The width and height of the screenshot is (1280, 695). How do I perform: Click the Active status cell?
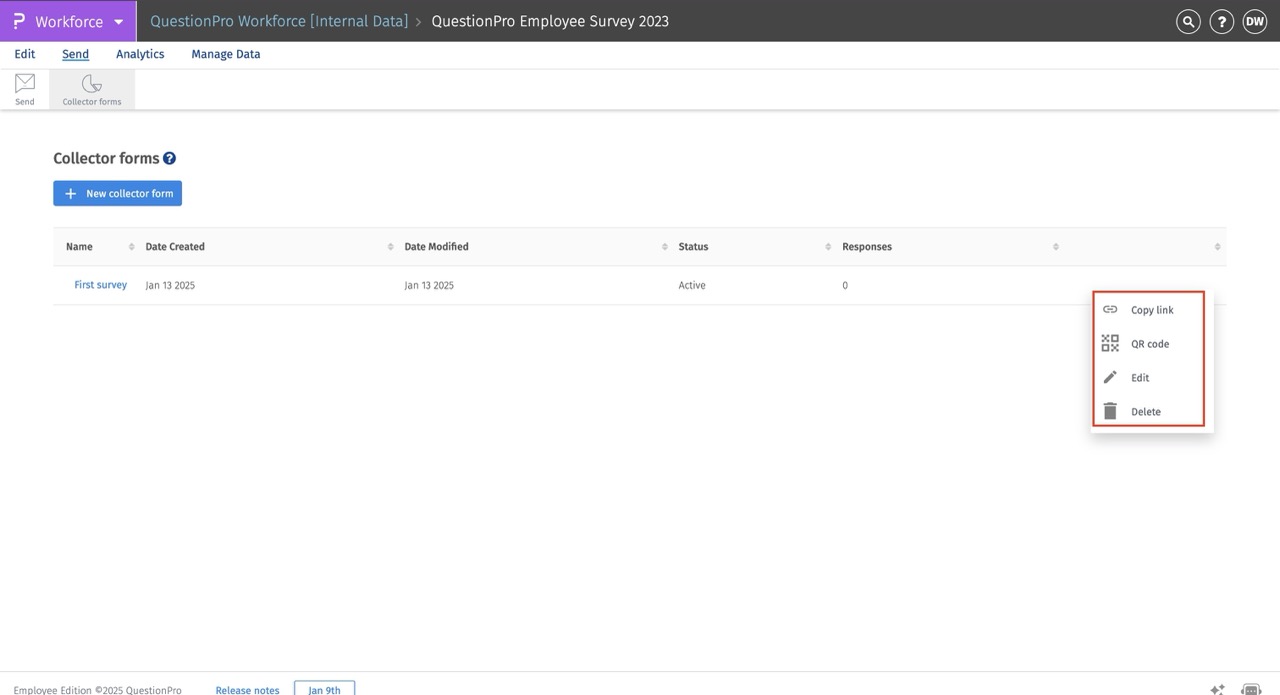coord(692,285)
